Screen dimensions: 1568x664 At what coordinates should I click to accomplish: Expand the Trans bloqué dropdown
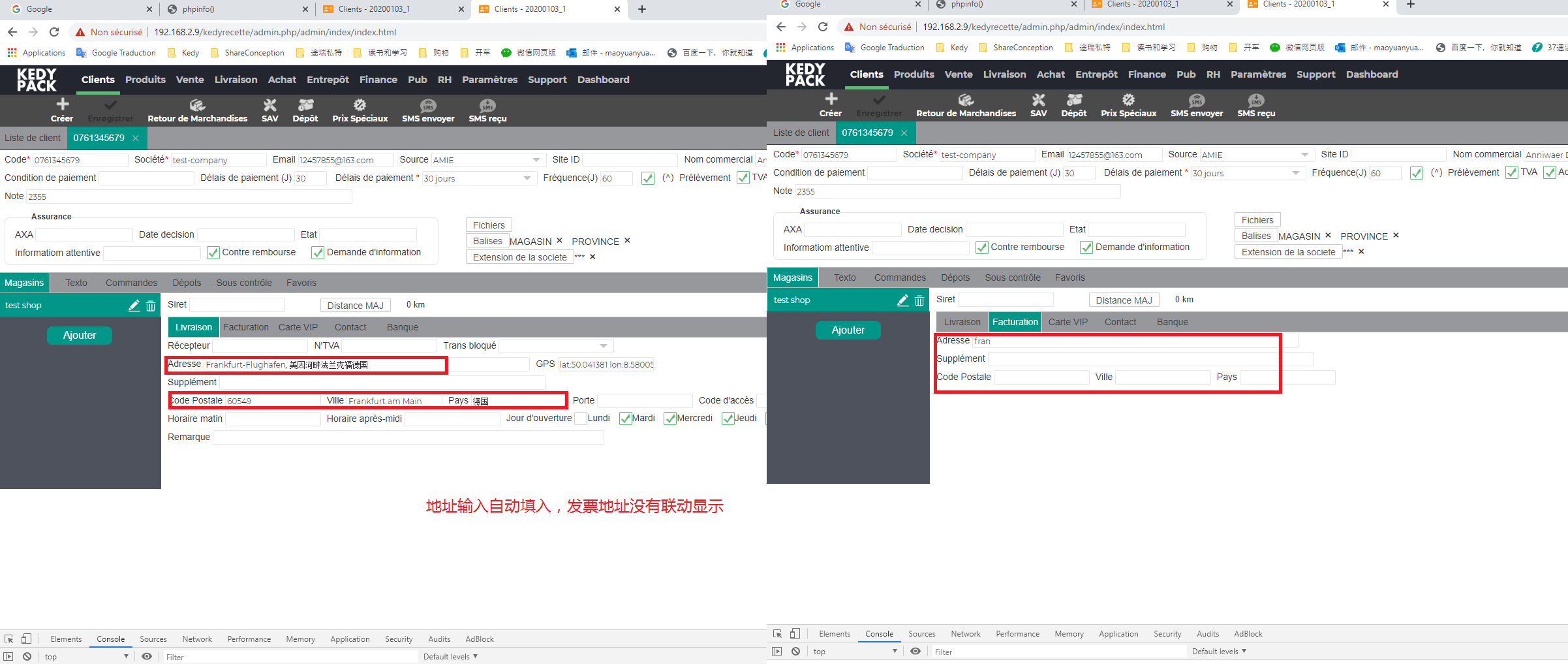[604, 346]
